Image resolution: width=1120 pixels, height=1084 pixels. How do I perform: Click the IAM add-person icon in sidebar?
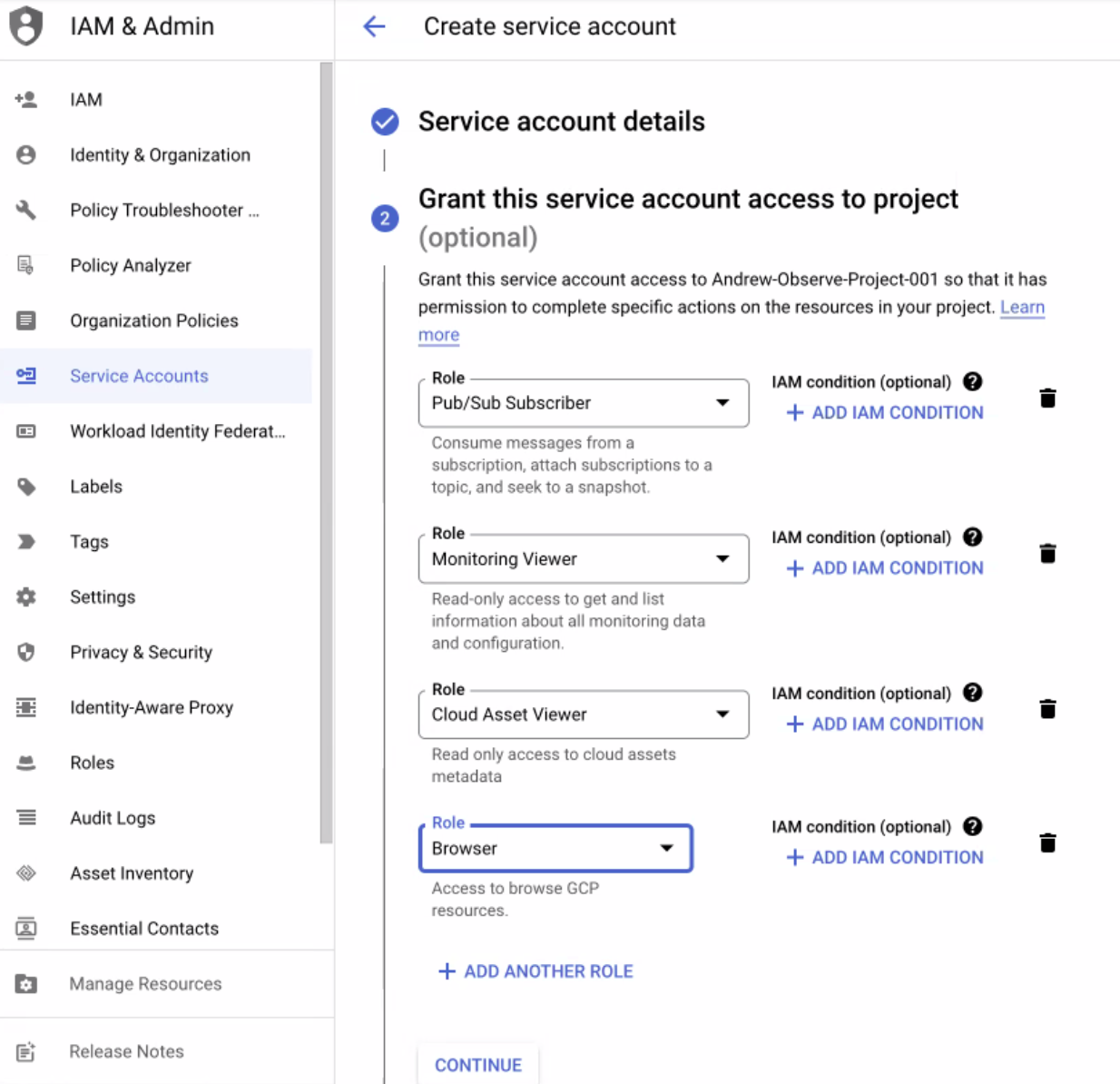point(26,100)
